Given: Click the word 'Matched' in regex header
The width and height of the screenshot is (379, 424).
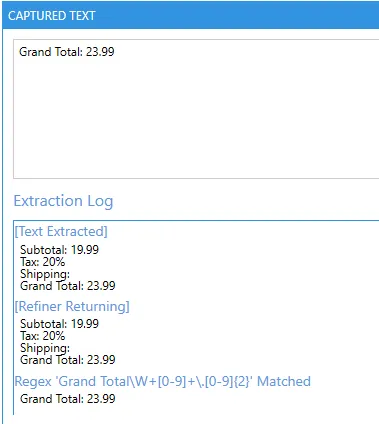Looking at the screenshot, I should [x=284, y=381].
